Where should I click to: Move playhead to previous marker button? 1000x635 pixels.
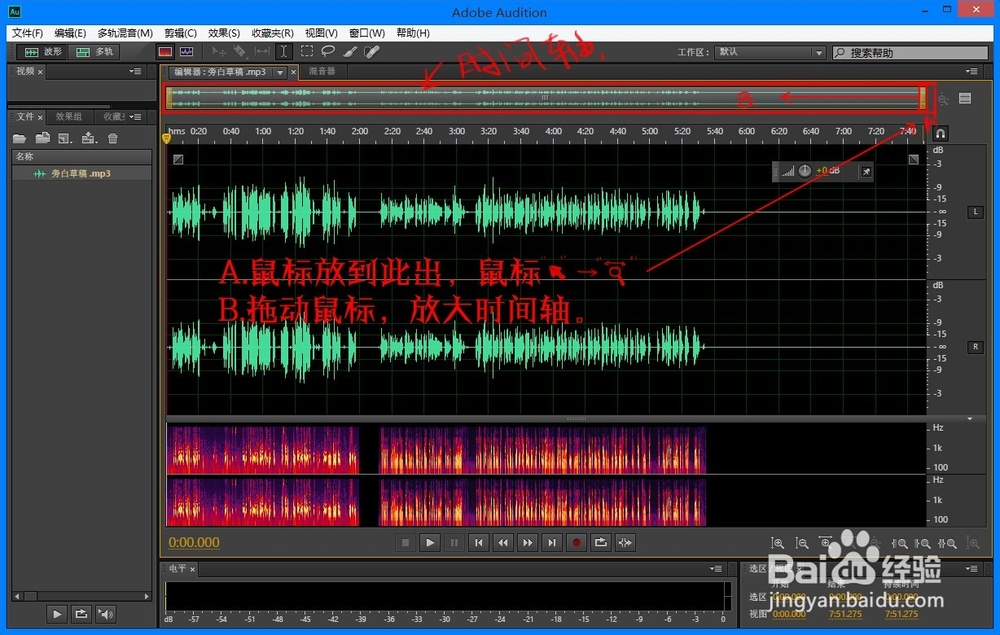(478, 543)
